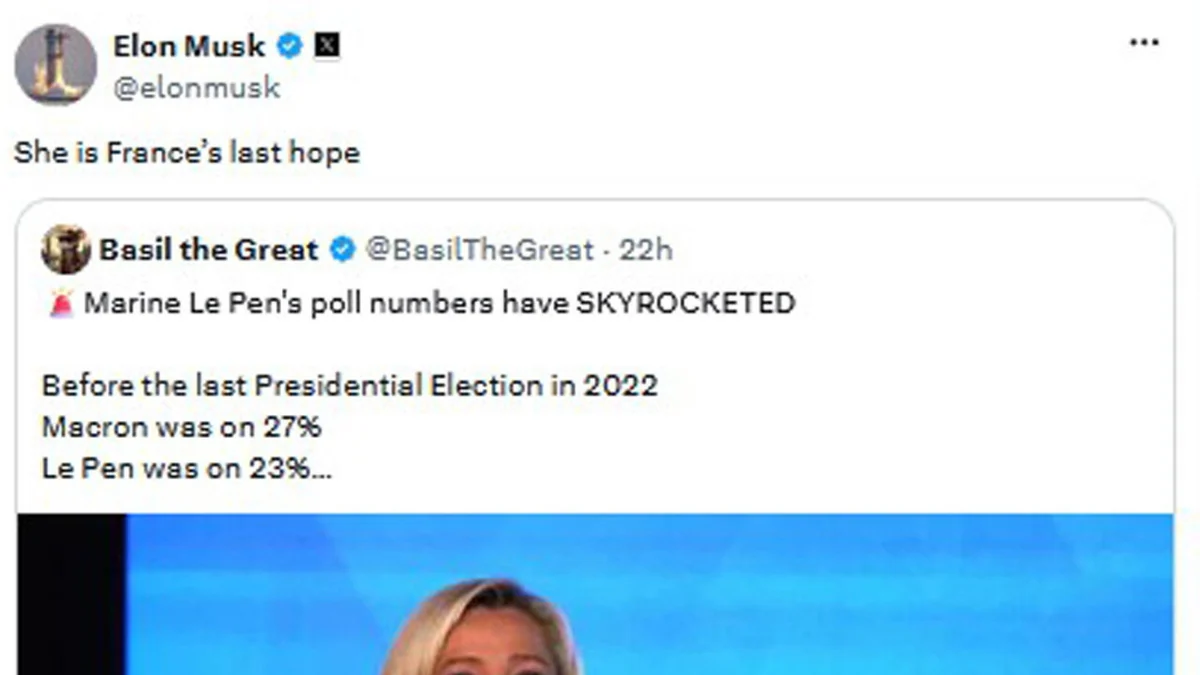1200x675 pixels.
Task: Open the Elon Musk display name link
Action: (189, 46)
